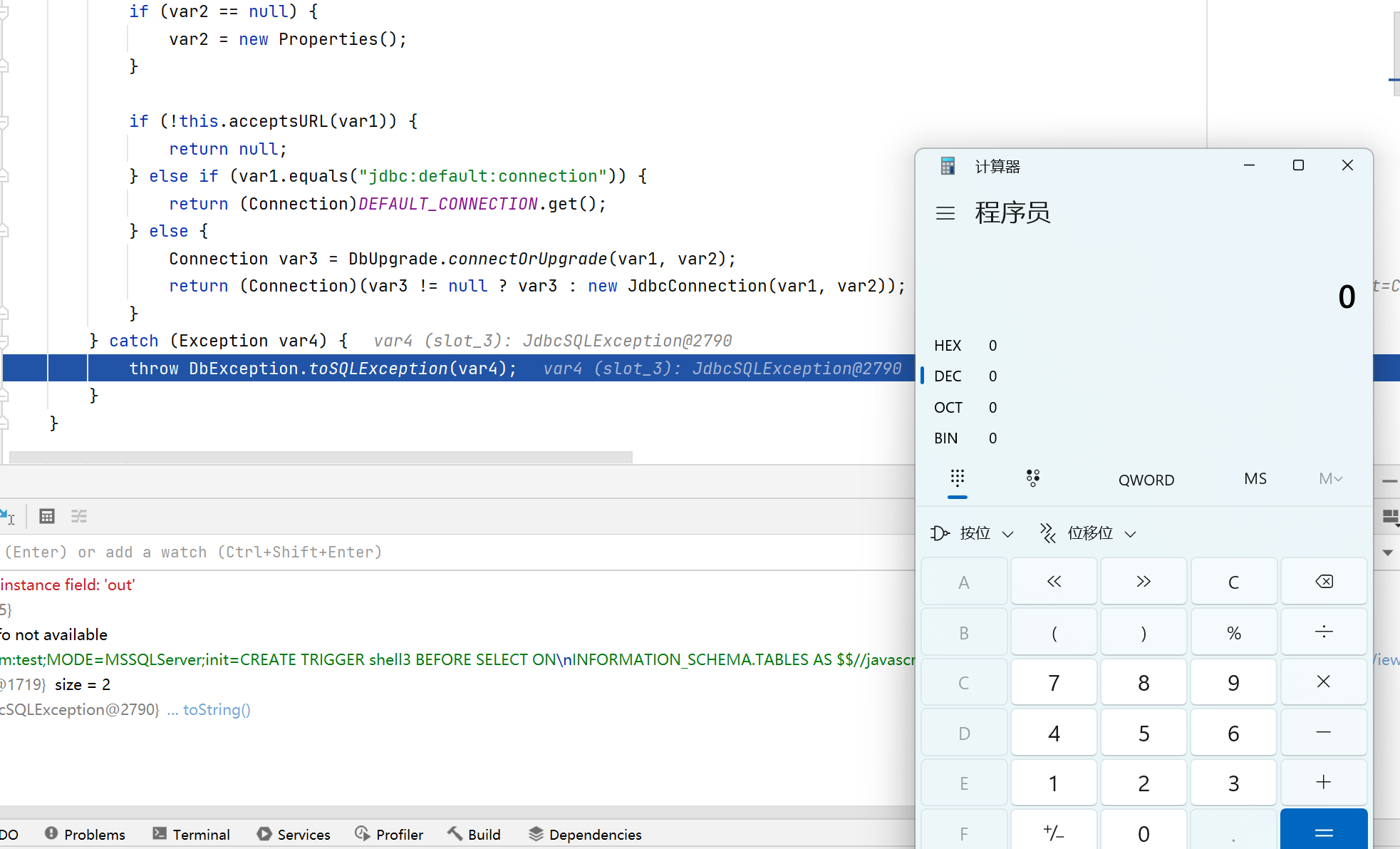Toggle QWORD word size in calculator
Screen dimensions: 1400x849
point(1146,480)
